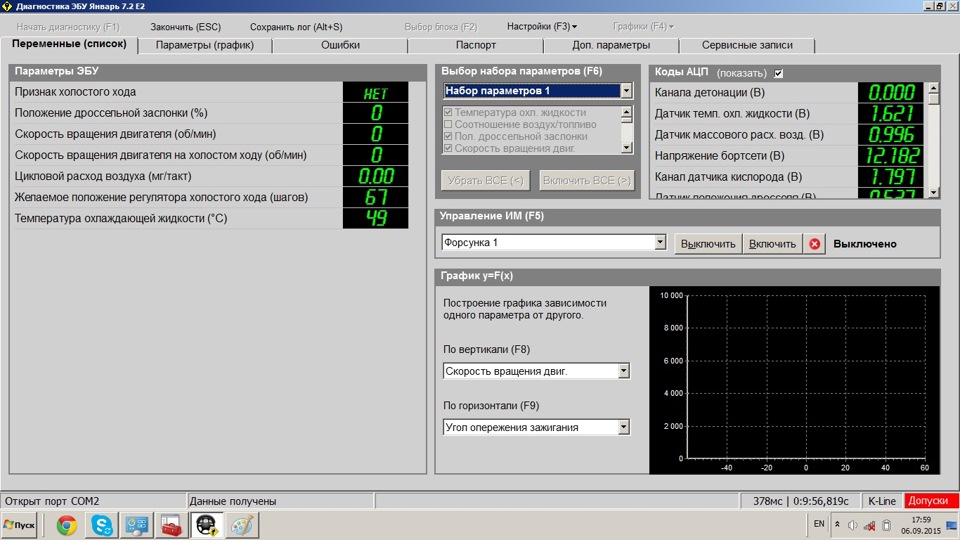Toggle the Температура охл. жидкости checkbox
Screen dimensions: 960x540
pos(448,113)
